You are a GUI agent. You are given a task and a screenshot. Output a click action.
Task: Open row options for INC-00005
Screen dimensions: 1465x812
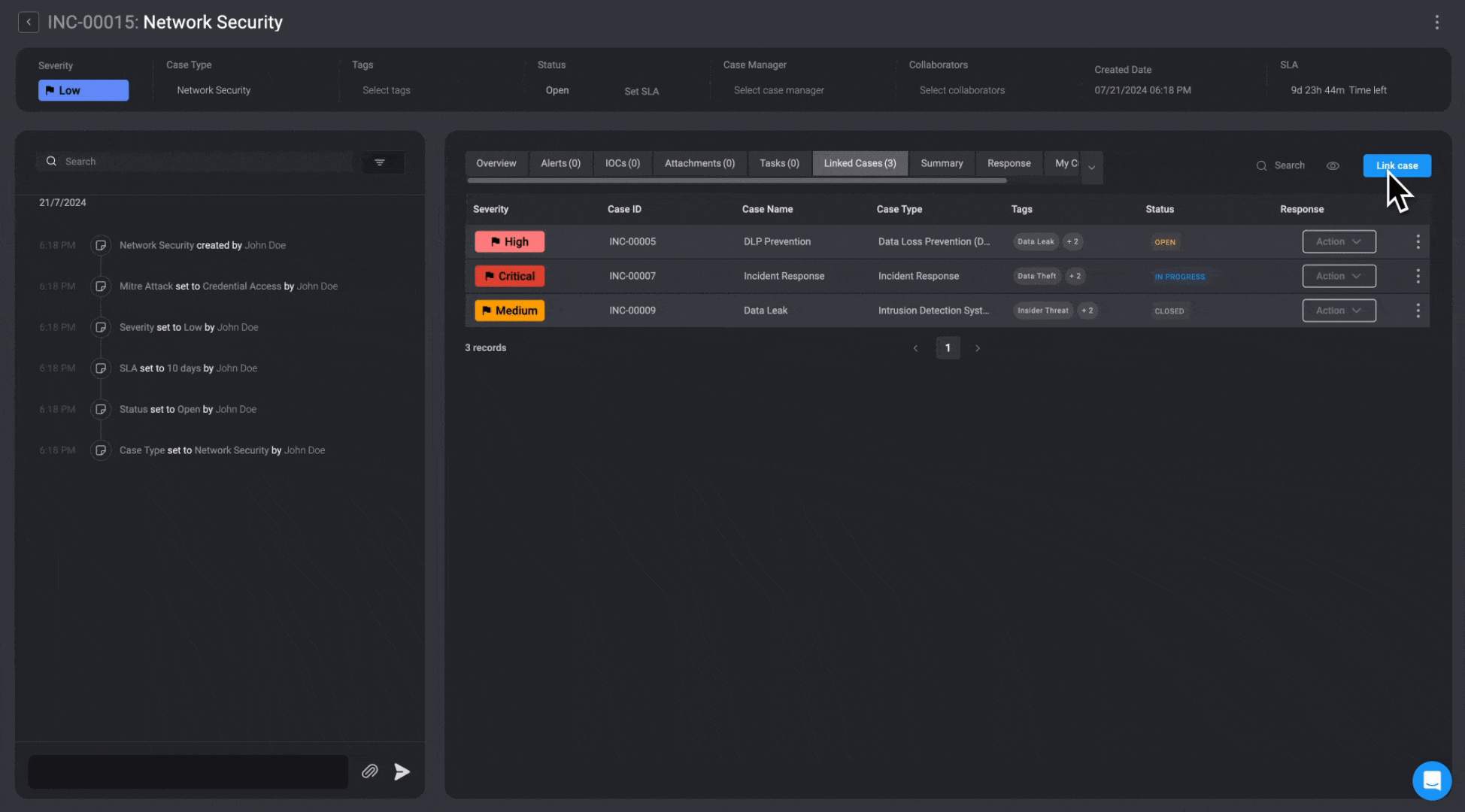click(1418, 241)
